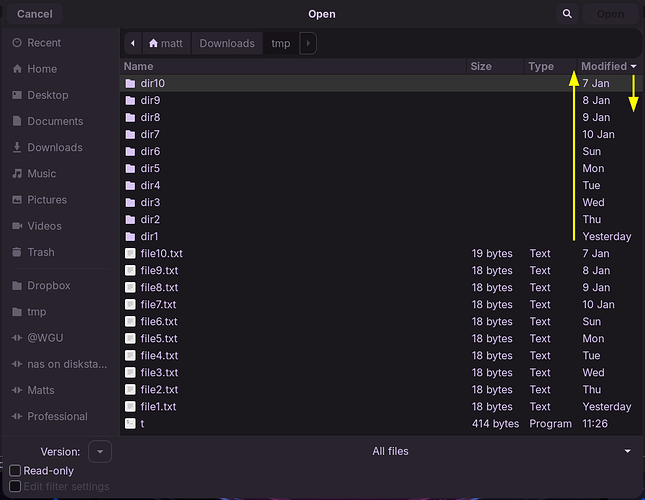Sort by the Name column header
The image size is (645, 500).
[x=138, y=66]
